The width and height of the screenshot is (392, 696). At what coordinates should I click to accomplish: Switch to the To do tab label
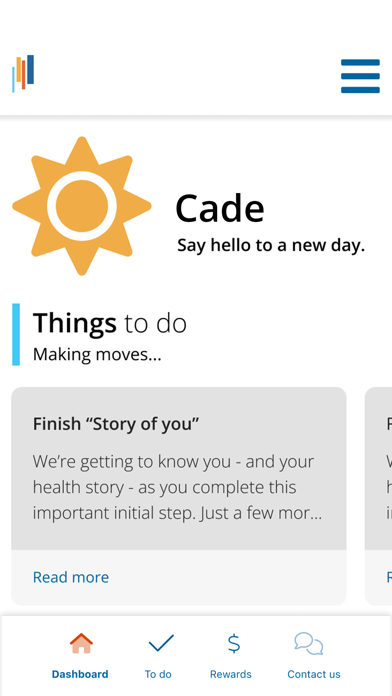[158, 674]
